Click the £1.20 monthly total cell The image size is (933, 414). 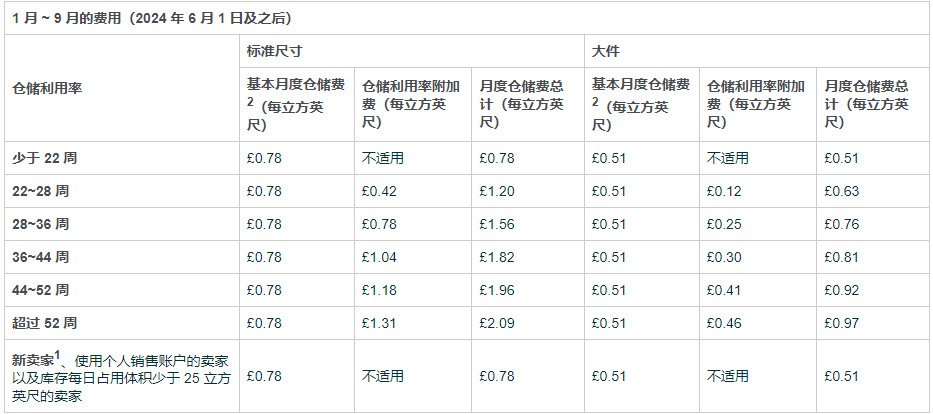pyautogui.click(x=496, y=190)
